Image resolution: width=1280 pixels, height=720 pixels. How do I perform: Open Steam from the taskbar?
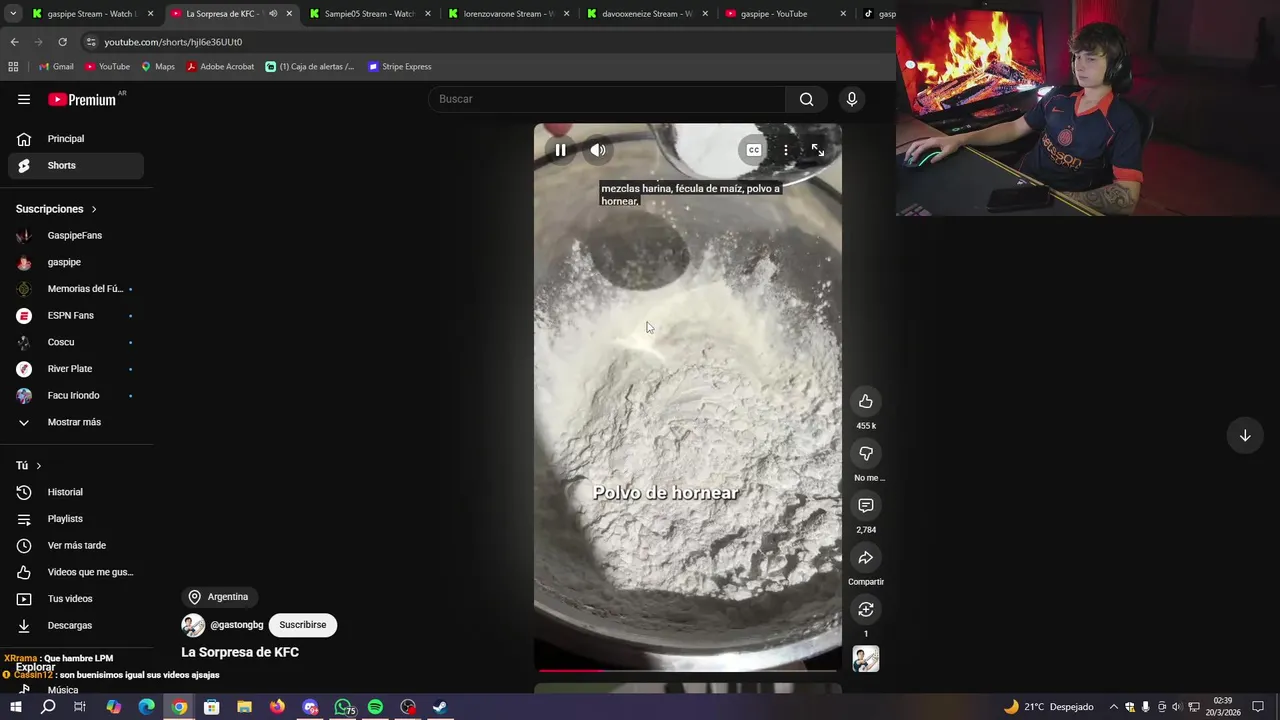click(440, 707)
